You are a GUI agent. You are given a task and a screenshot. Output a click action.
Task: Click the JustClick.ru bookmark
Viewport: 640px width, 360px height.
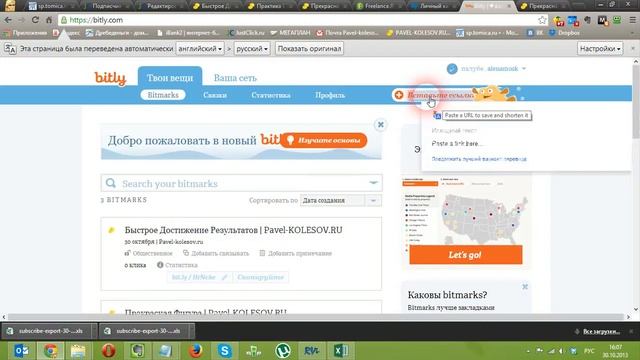[x=246, y=33]
